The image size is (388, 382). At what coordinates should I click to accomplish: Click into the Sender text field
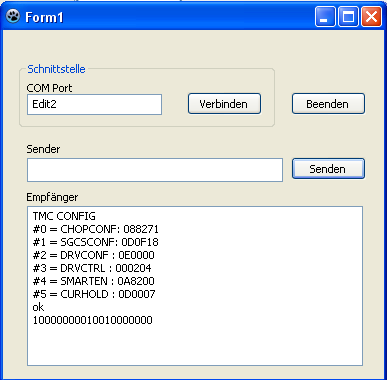click(x=155, y=170)
